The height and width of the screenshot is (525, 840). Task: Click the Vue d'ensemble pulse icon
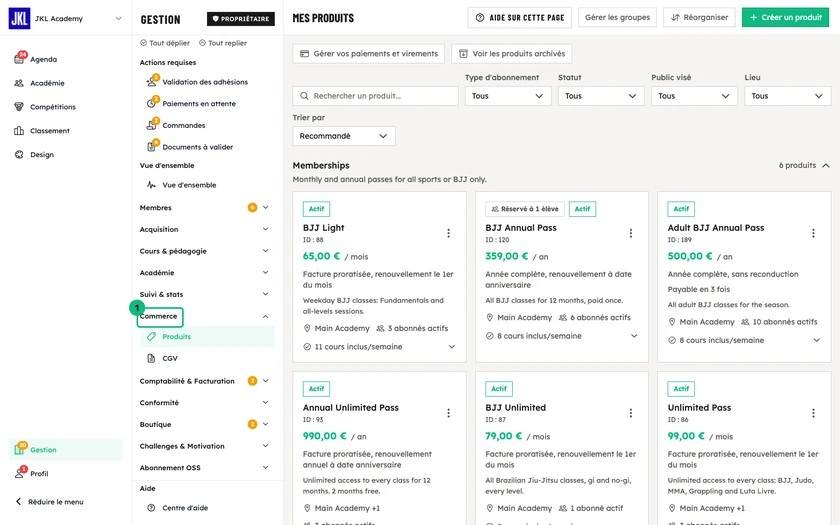point(152,185)
